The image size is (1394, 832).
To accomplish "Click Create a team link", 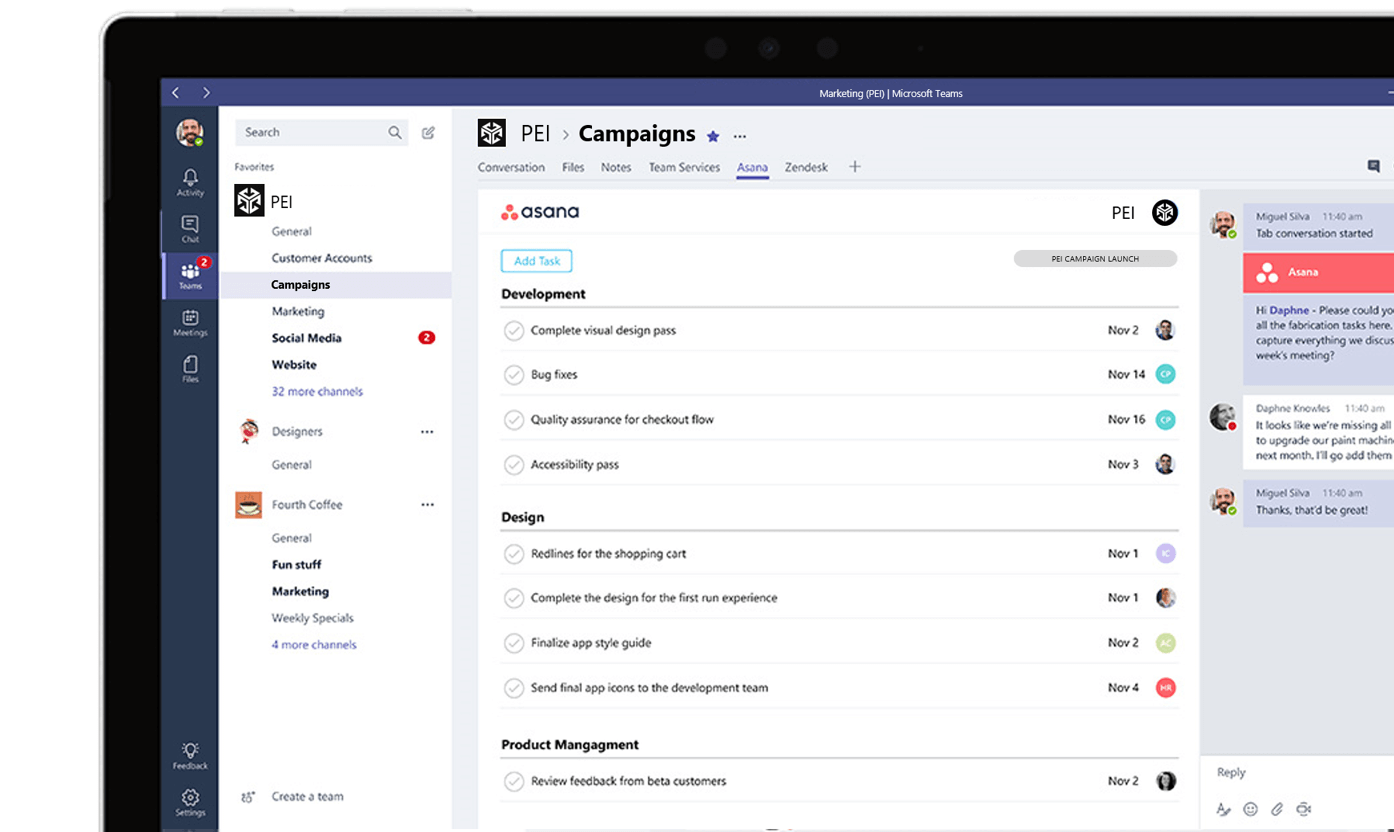I will [307, 797].
